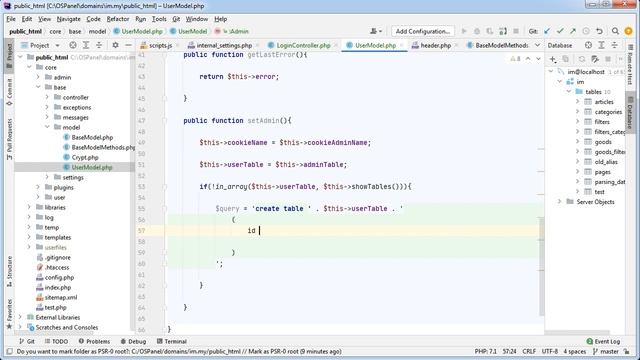
Task: Click the Run play button icon
Action: 464,31
